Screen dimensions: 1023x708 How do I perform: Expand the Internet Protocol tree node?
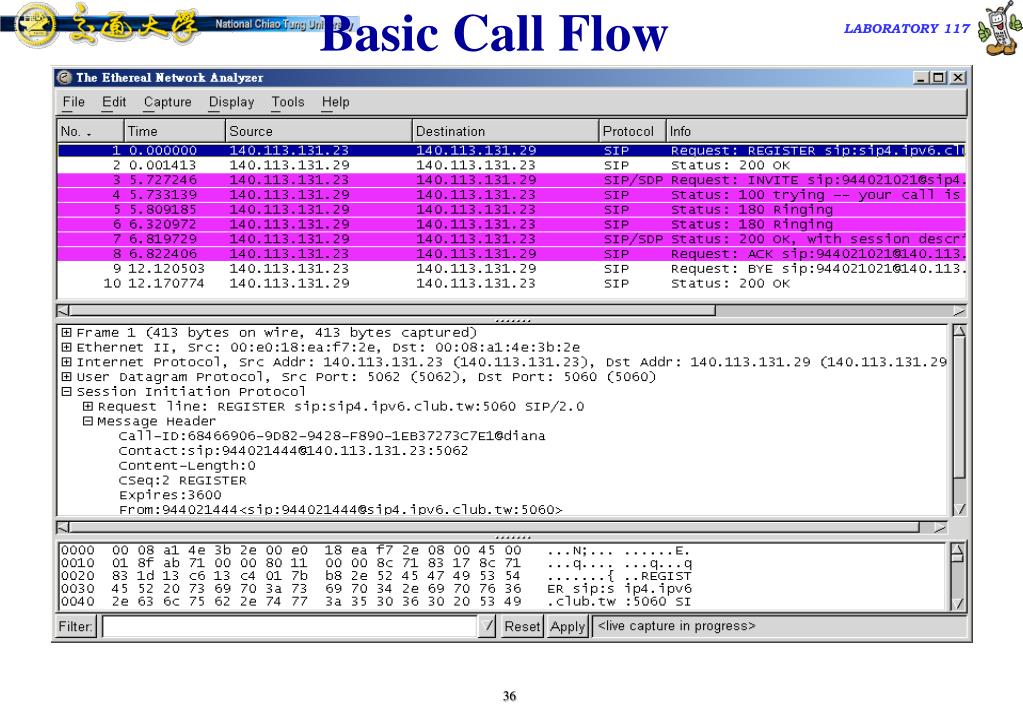pos(67,362)
